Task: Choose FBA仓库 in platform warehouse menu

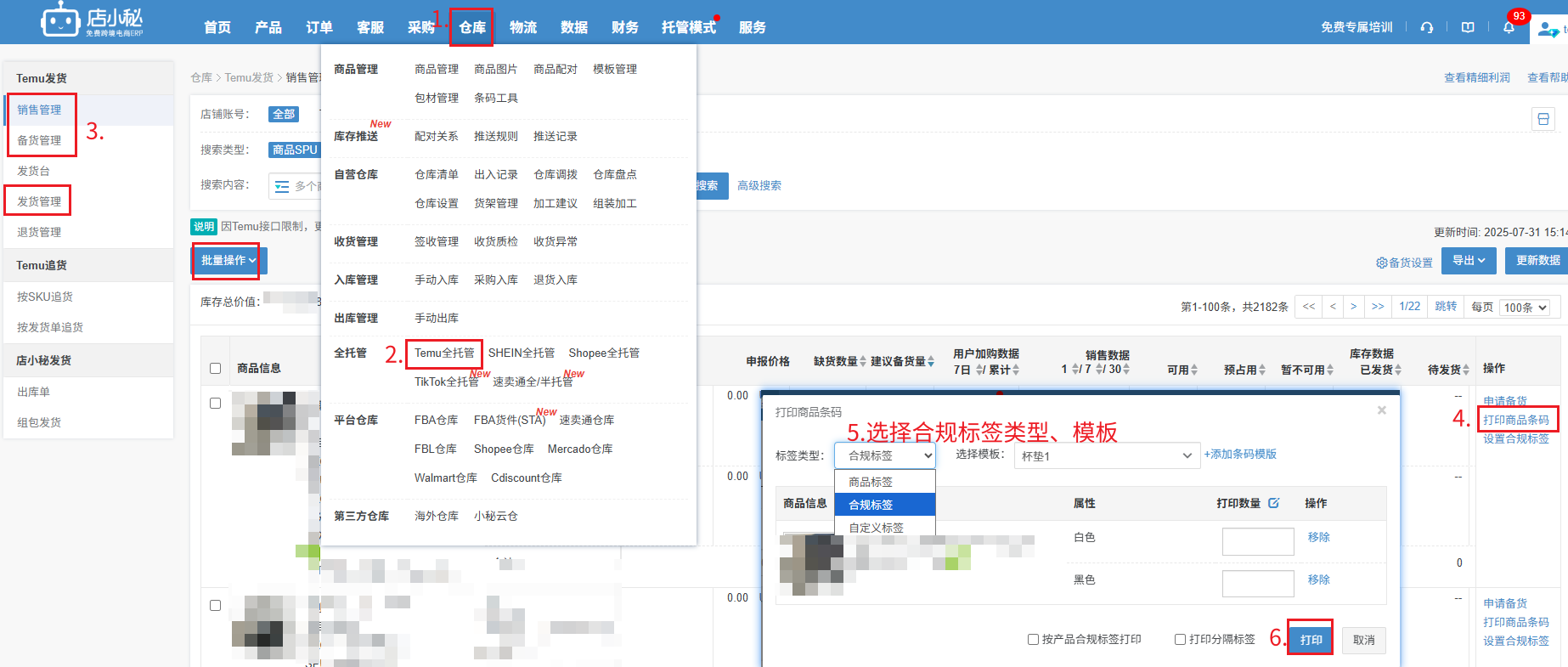Action: click(x=436, y=421)
